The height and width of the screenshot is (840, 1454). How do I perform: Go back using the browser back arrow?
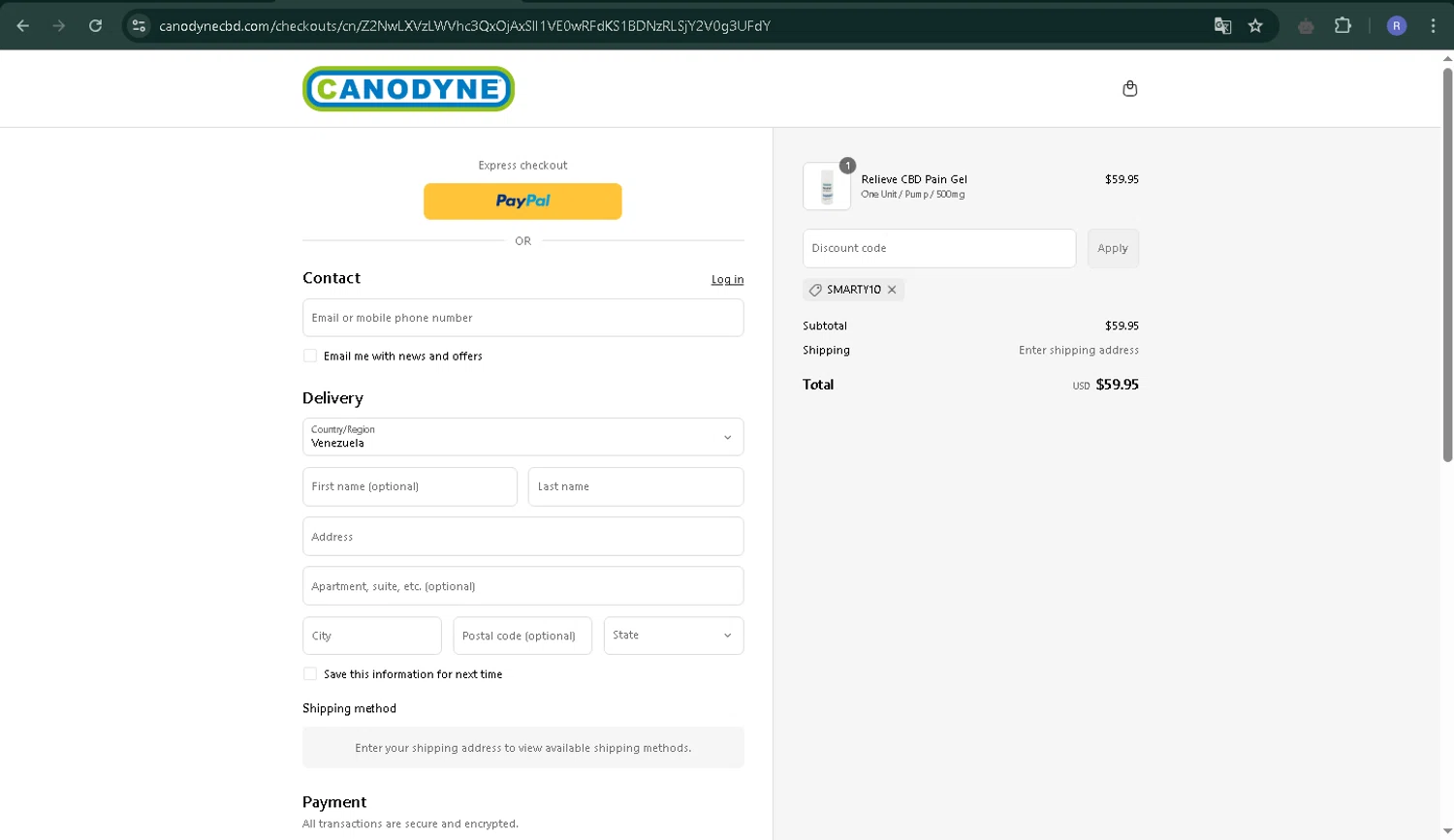[23, 26]
